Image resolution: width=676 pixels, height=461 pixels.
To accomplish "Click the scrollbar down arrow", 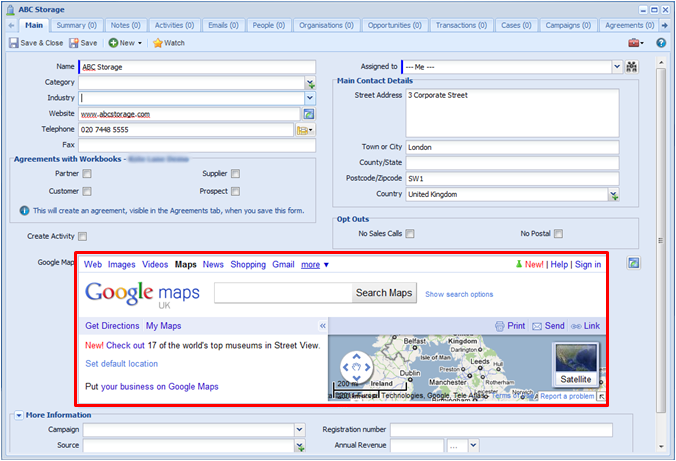I will 661,447.
